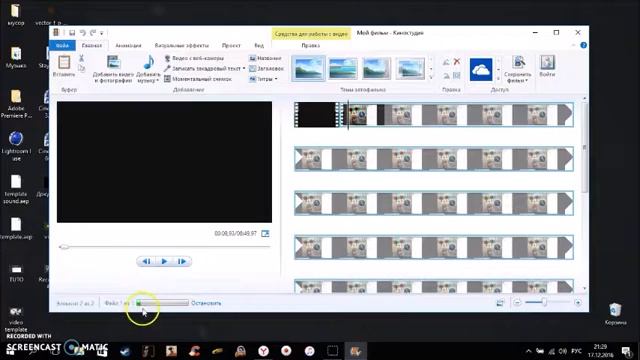Step to next frame
The height and width of the screenshot is (360, 640).
click(x=182, y=261)
